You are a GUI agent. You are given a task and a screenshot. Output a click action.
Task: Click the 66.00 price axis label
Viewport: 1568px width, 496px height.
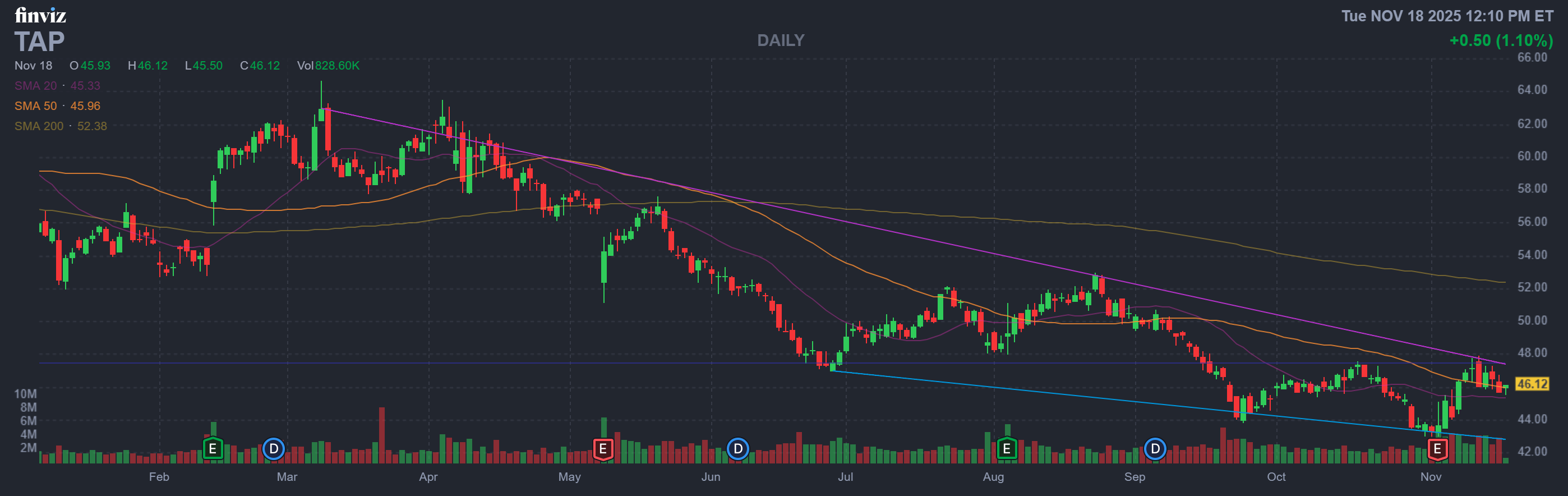point(1532,57)
